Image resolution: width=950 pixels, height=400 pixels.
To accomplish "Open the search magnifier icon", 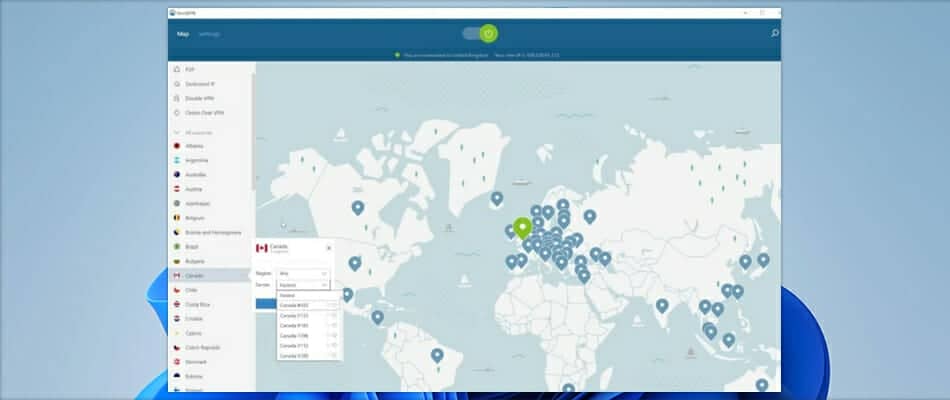I will (774, 33).
